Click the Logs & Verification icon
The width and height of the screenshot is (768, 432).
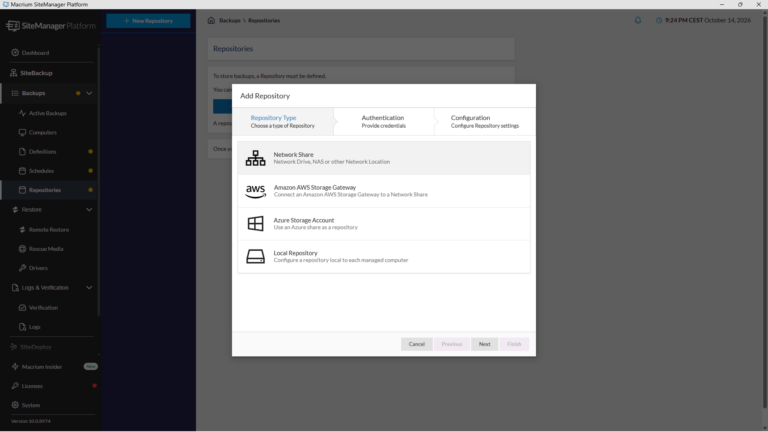(15, 288)
